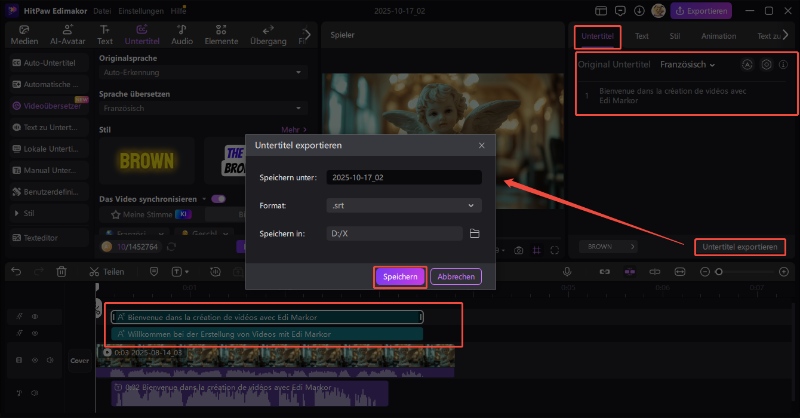
Task: Open subtitle settings gear icon
Action: [766, 64]
